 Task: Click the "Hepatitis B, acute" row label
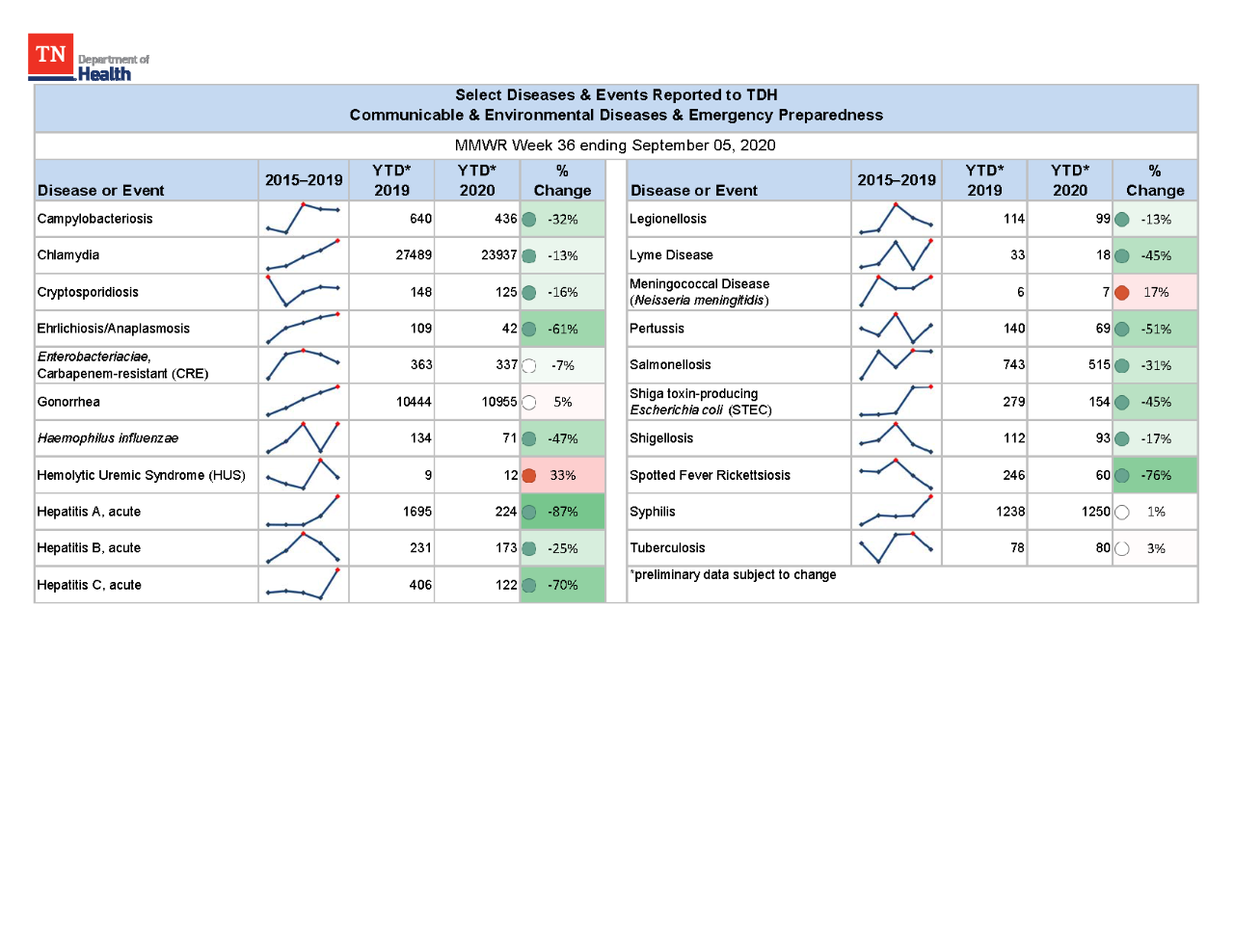click(89, 548)
